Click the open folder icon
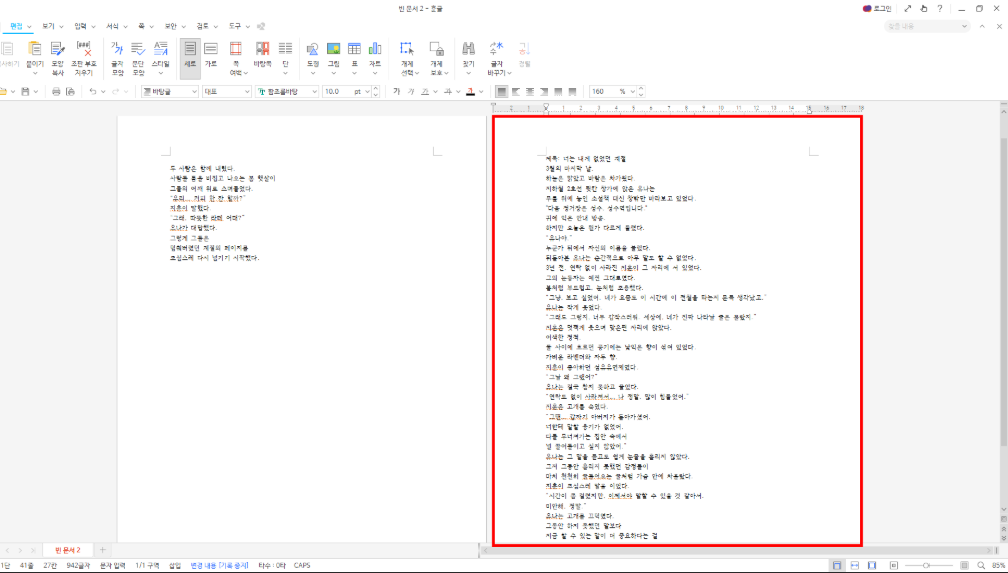The width and height of the screenshot is (1008, 573). pyautogui.click(x=4, y=92)
